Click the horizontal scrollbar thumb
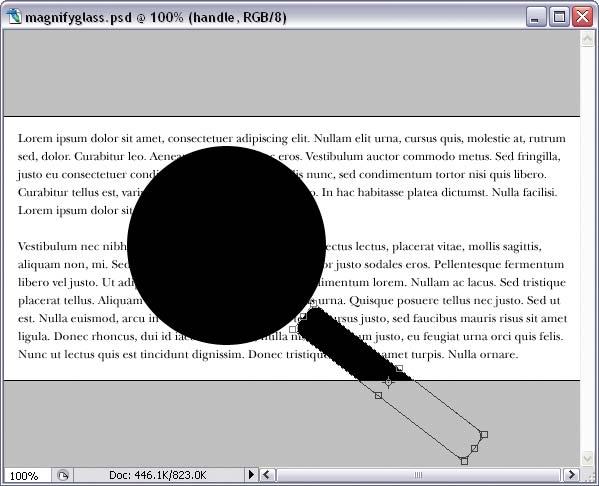The height and width of the screenshot is (486, 599). (x=418, y=475)
